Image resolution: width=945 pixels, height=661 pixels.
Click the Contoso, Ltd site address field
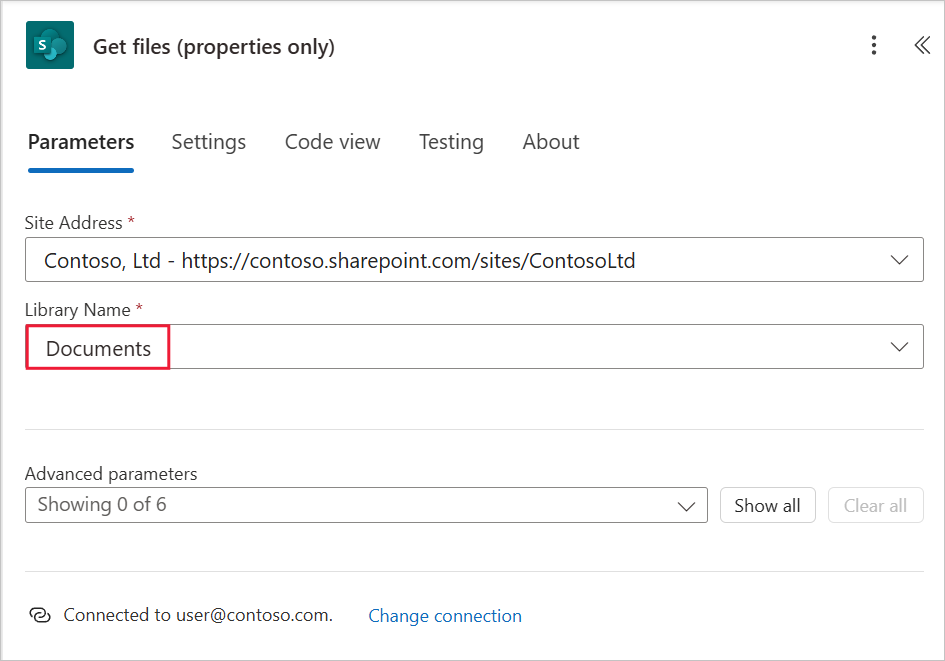click(x=474, y=260)
